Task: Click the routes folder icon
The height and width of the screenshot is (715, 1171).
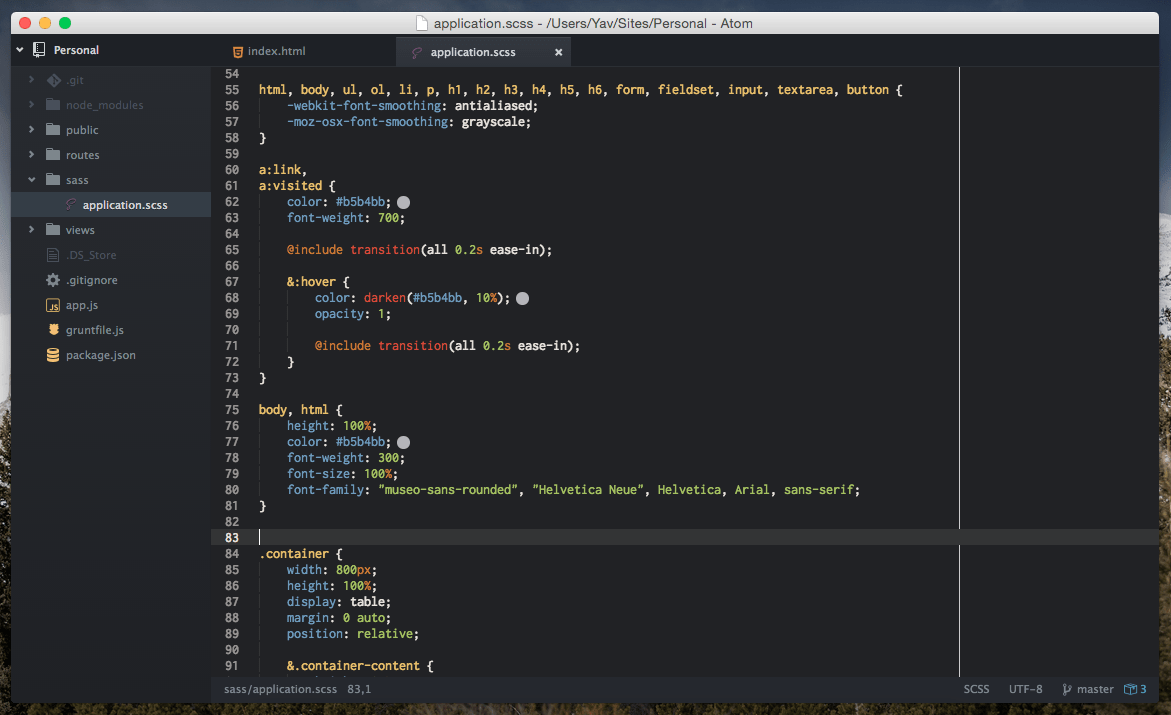Action: (53, 155)
